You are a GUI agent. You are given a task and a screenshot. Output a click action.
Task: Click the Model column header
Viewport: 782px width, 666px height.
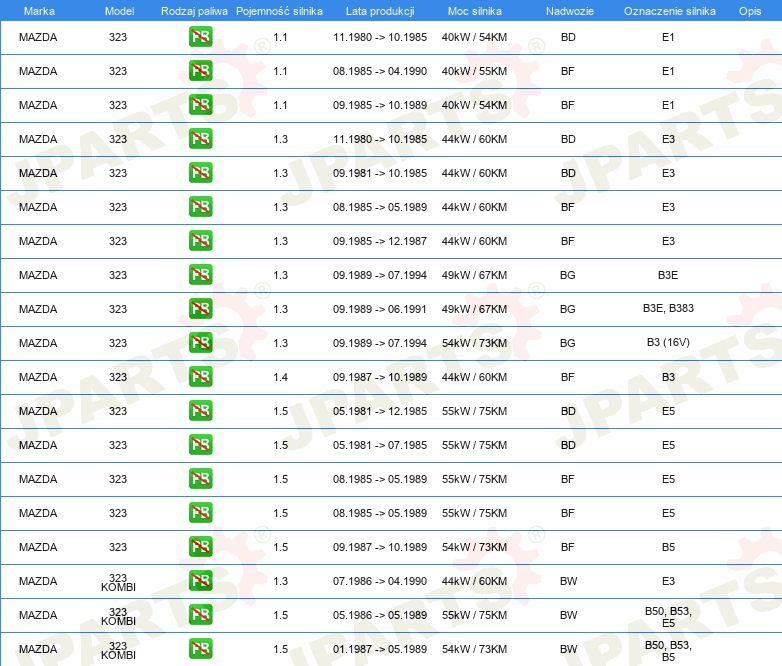[119, 11]
